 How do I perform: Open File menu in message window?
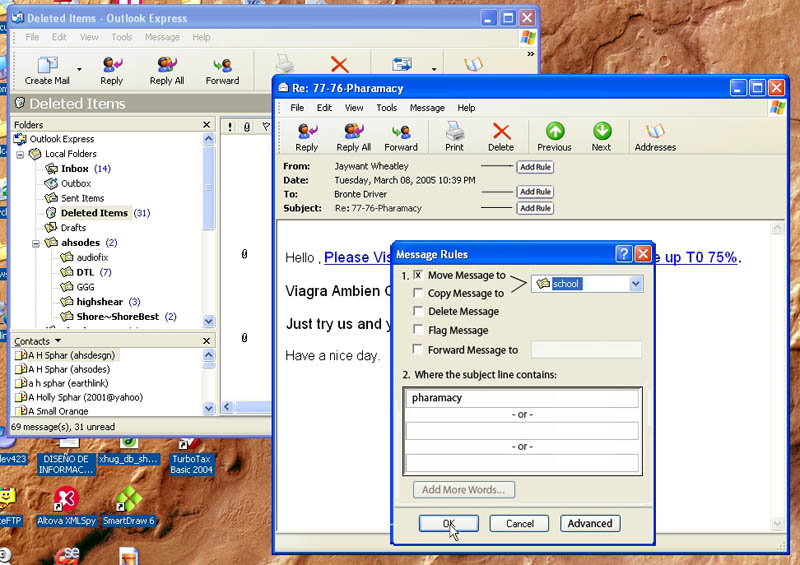click(x=297, y=108)
